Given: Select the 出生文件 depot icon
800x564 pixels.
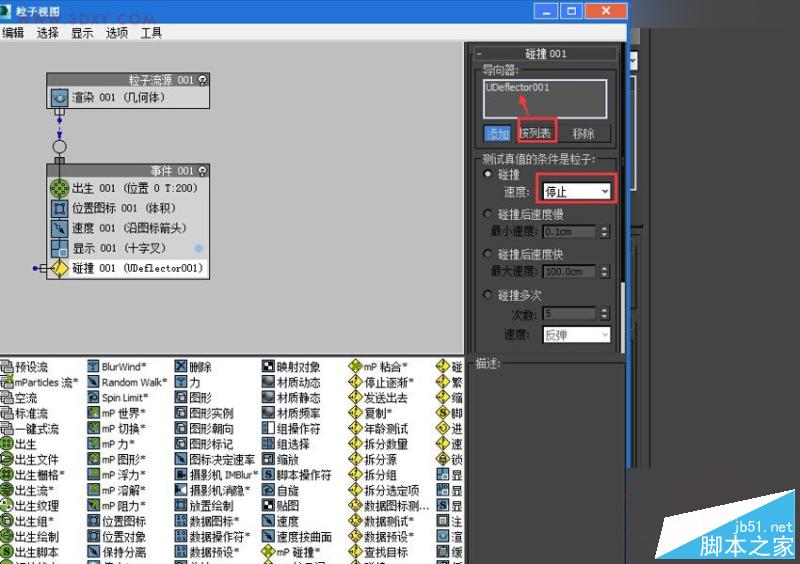Looking at the screenshot, I should click(7, 459).
